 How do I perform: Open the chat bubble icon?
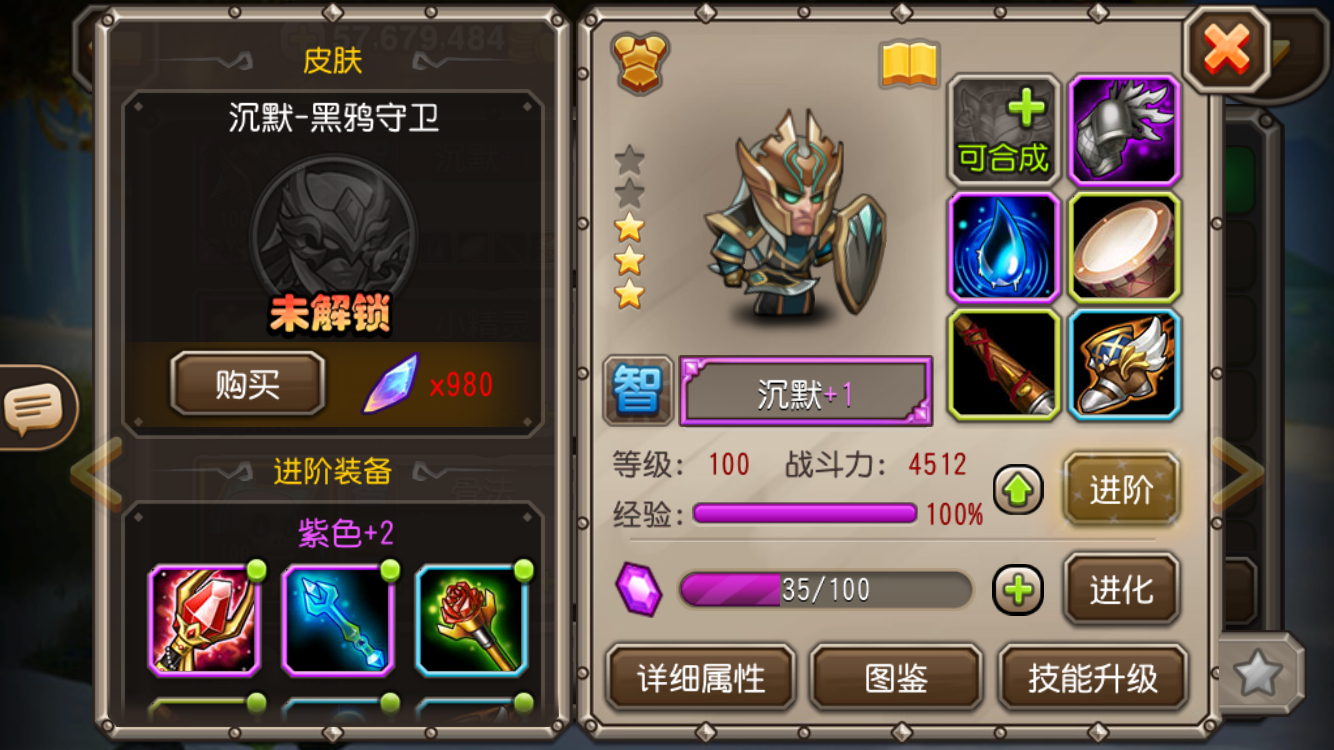click(34, 407)
